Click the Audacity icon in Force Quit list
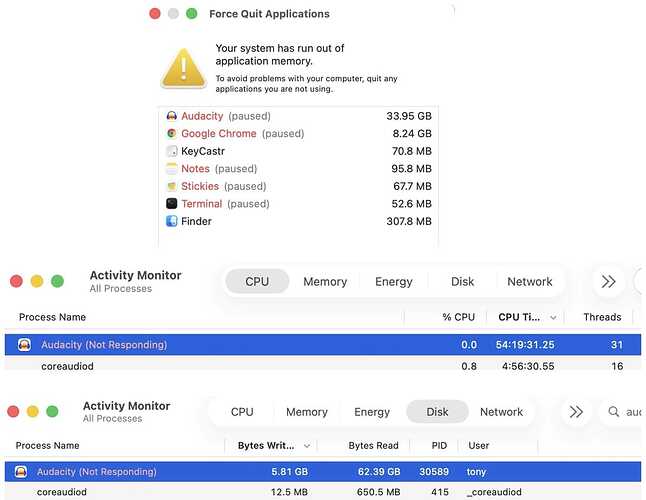Screen dimensions: 646x500 click(x=171, y=116)
